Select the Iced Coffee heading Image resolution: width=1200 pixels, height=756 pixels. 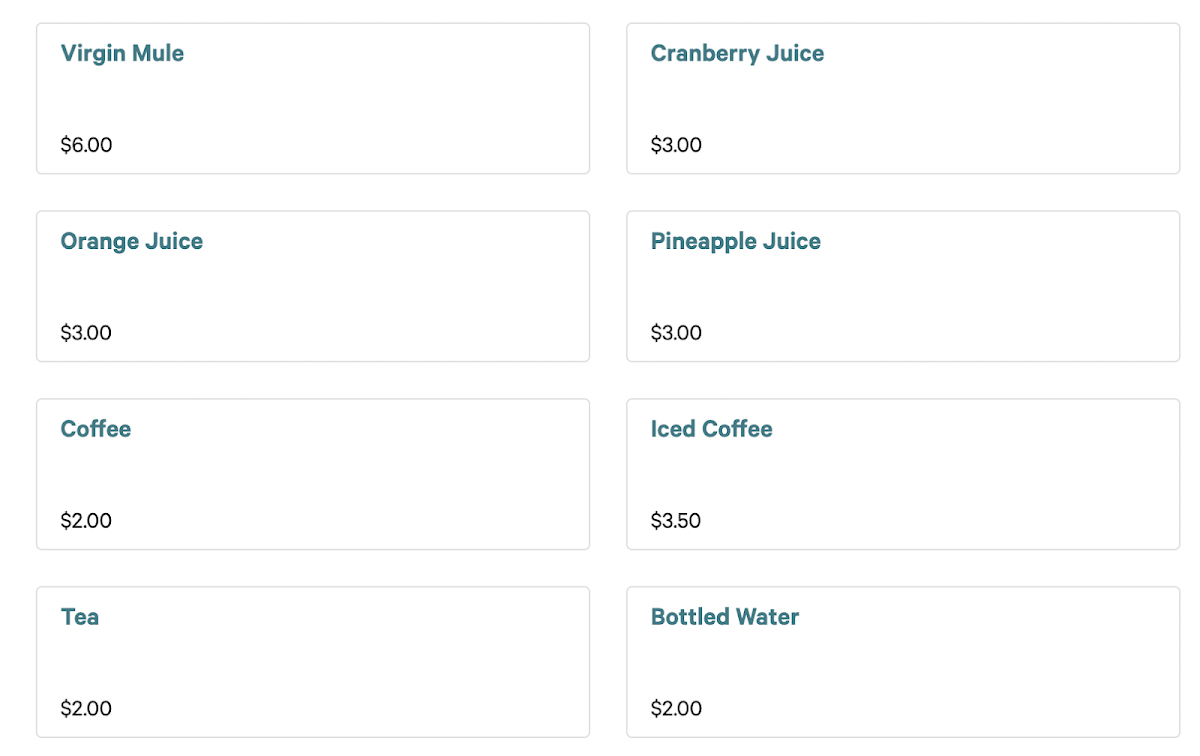click(711, 429)
